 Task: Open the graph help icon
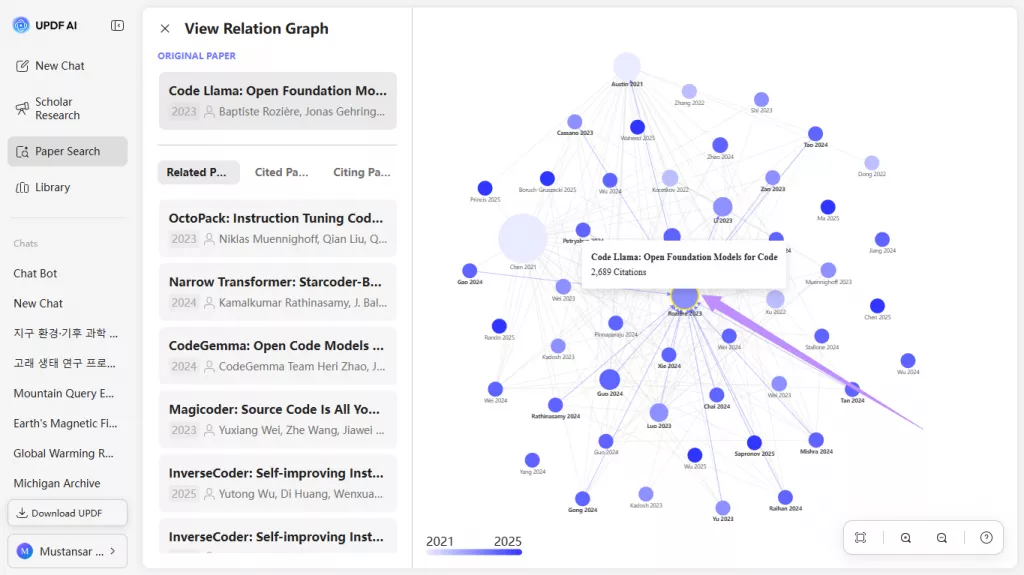coord(986,538)
